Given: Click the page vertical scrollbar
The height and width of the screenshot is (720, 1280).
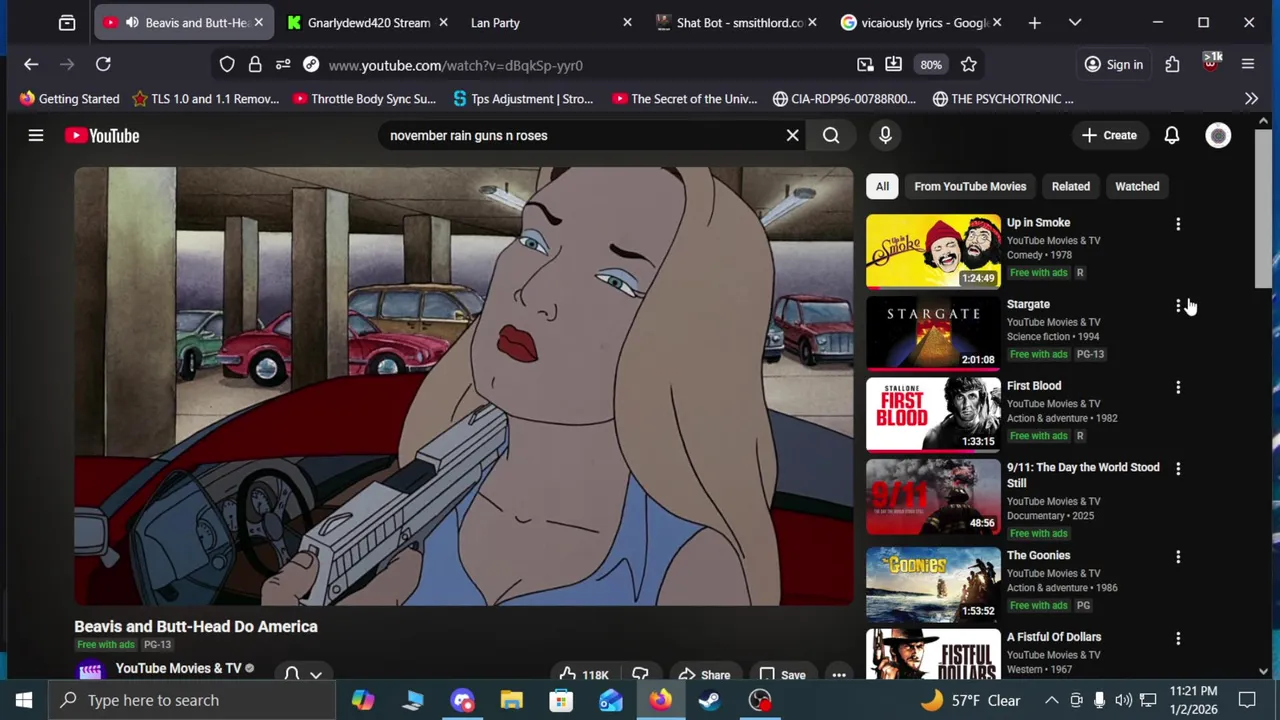Looking at the screenshot, I should (x=1263, y=208).
